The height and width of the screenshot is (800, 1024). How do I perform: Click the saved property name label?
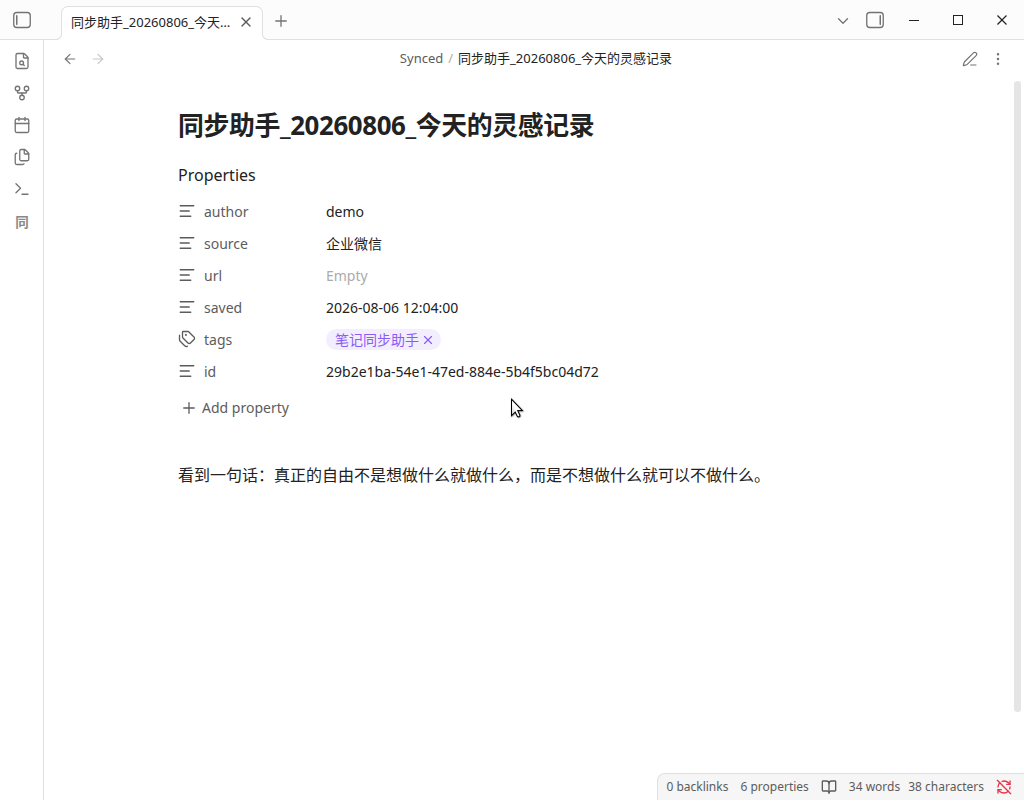(x=223, y=308)
